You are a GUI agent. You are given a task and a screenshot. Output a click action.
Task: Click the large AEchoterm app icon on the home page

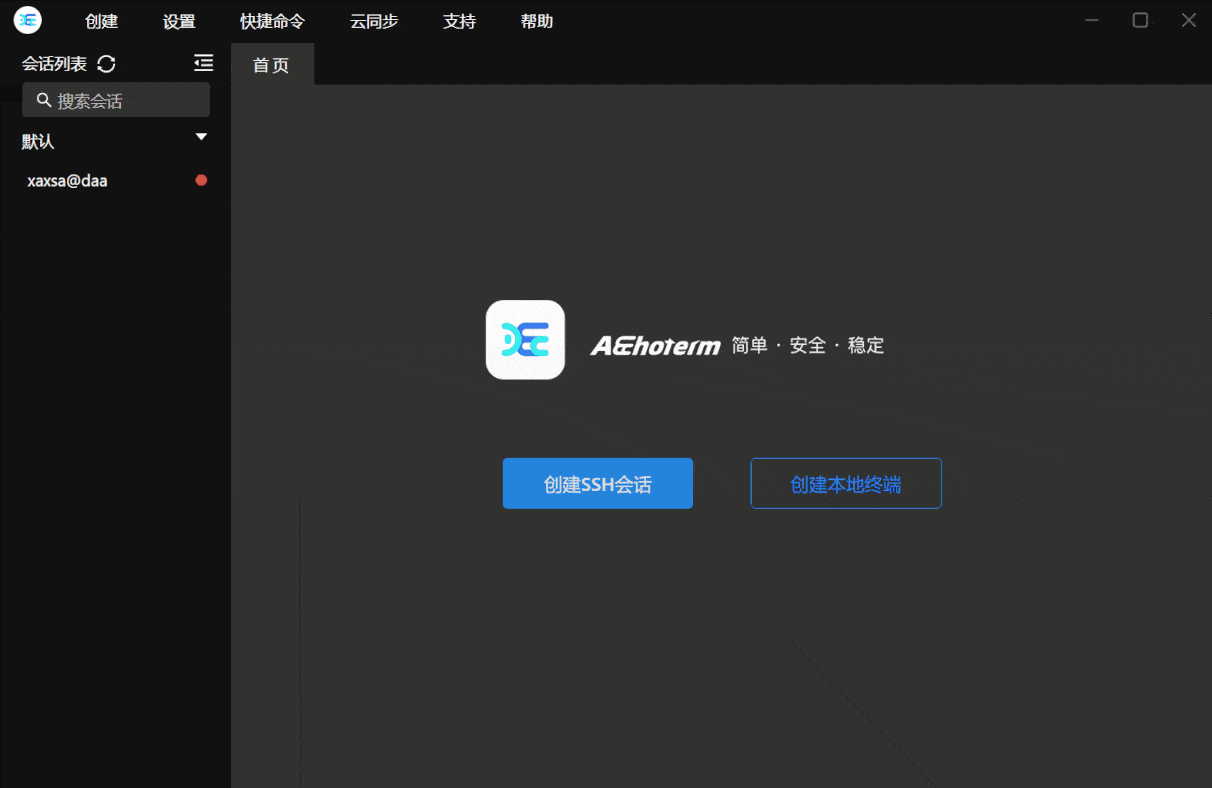click(525, 340)
